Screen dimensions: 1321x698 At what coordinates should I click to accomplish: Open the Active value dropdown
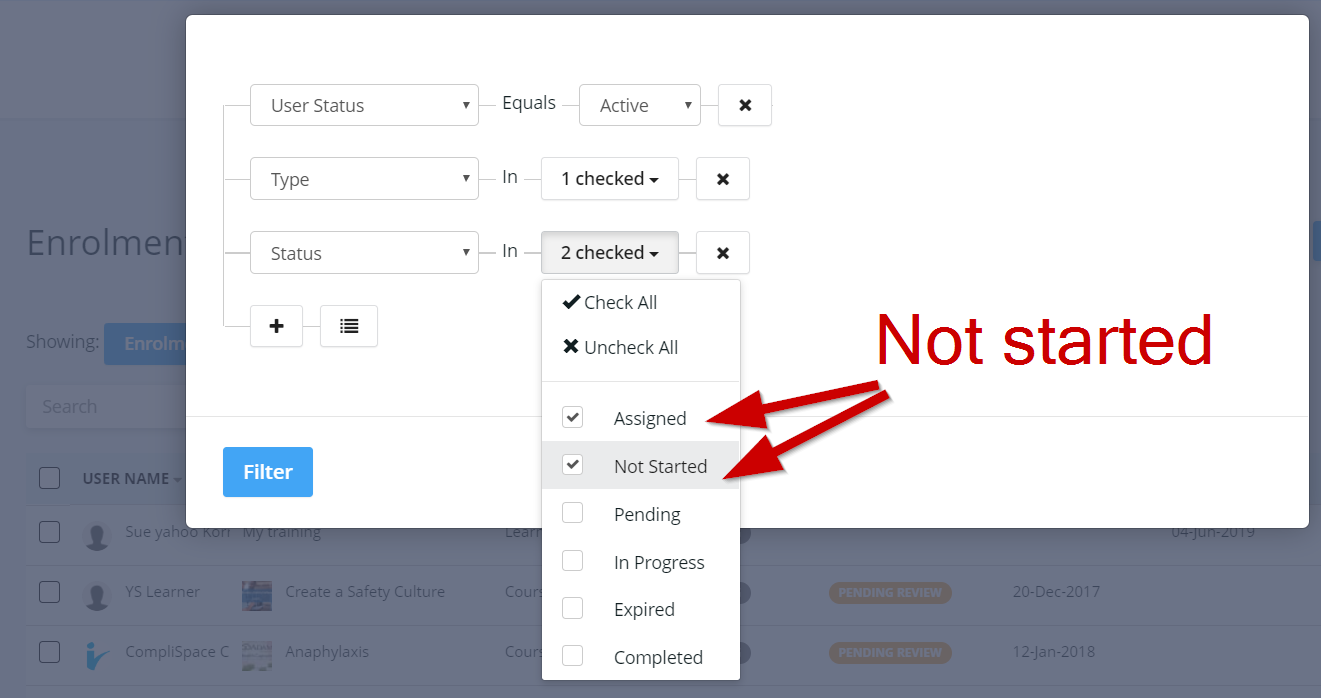[x=639, y=104]
